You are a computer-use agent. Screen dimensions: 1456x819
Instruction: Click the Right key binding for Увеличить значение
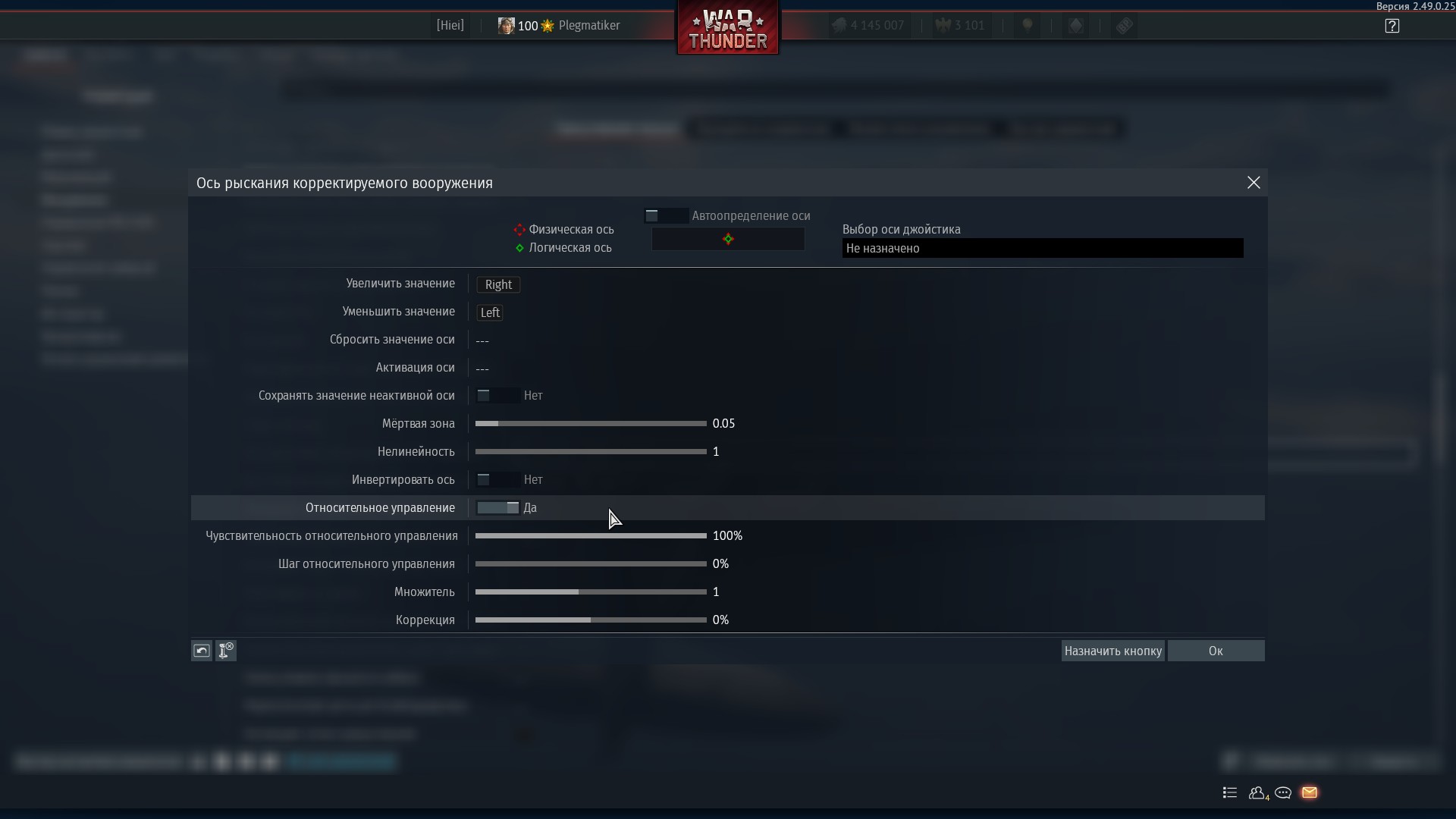[498, 284]
